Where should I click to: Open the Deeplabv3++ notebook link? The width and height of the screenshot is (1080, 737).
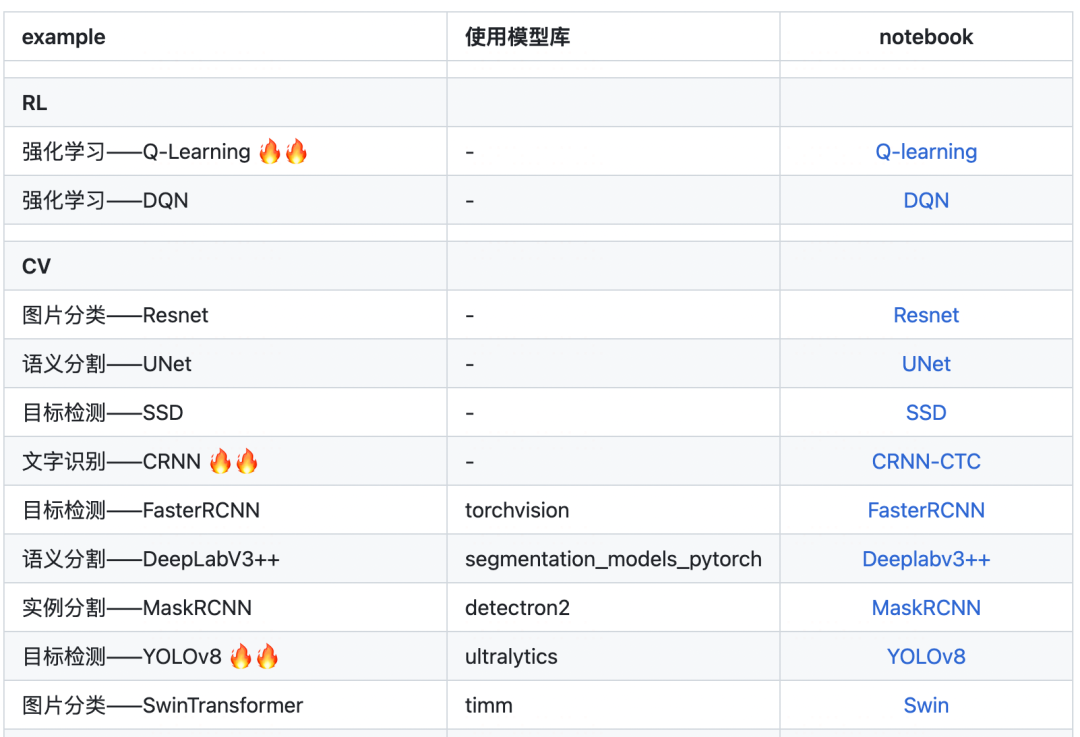(926, 559)
